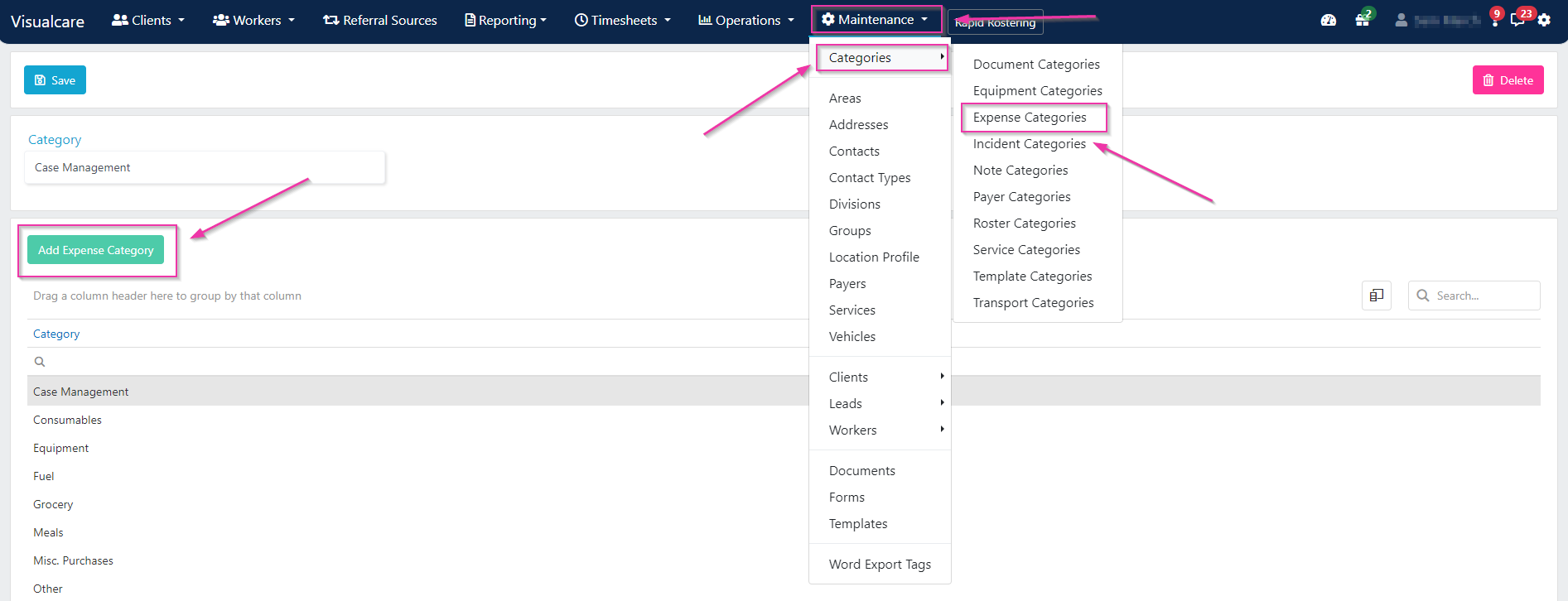Open the gift icon with badge 2

coord(1363,20)
